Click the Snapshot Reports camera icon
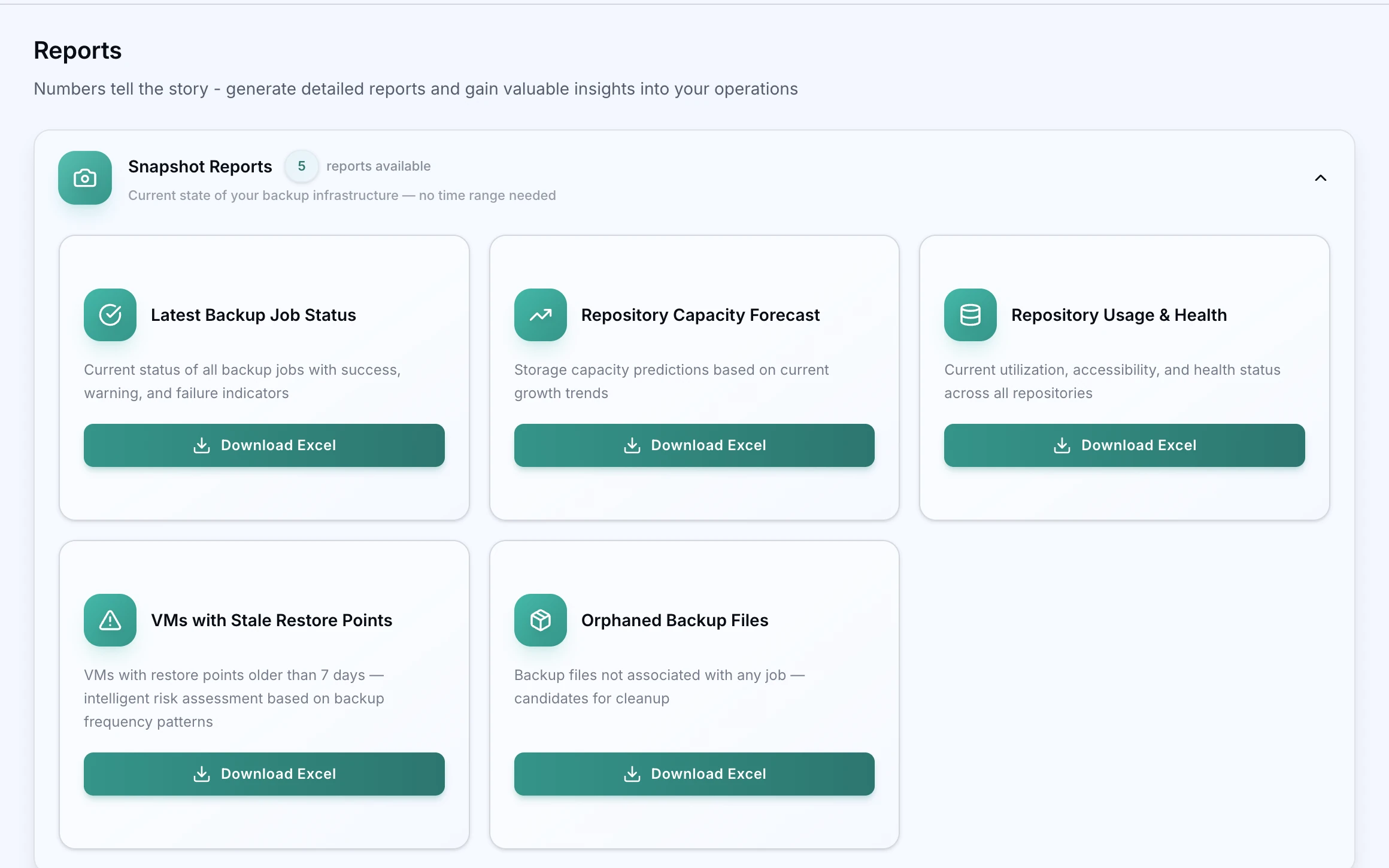This screenshot has height=868, width=1389. point(85,178)
